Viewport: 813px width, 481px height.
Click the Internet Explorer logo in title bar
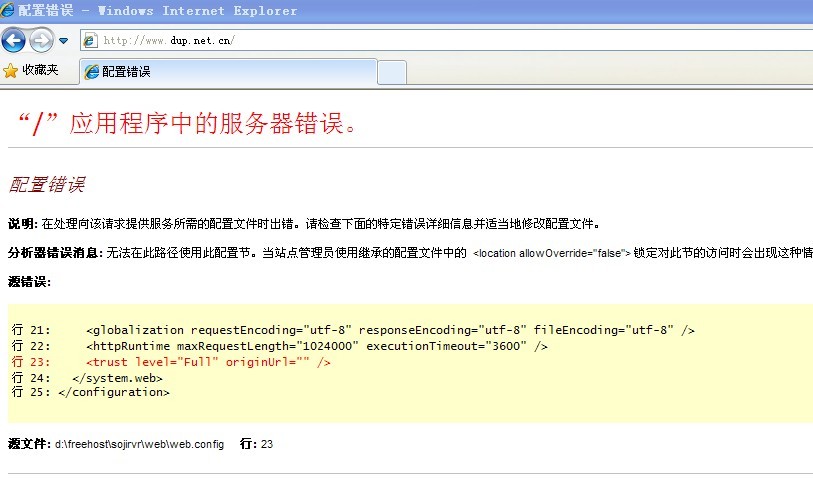9,11
